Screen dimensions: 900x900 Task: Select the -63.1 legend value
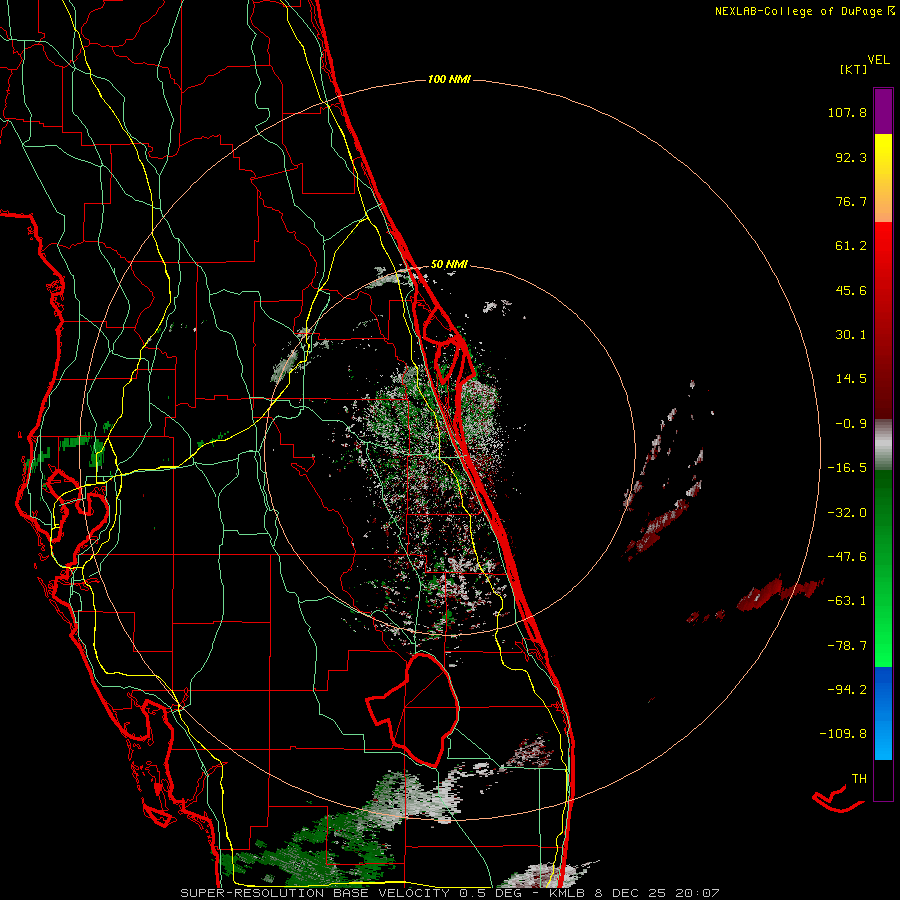[x=847, y=601]
